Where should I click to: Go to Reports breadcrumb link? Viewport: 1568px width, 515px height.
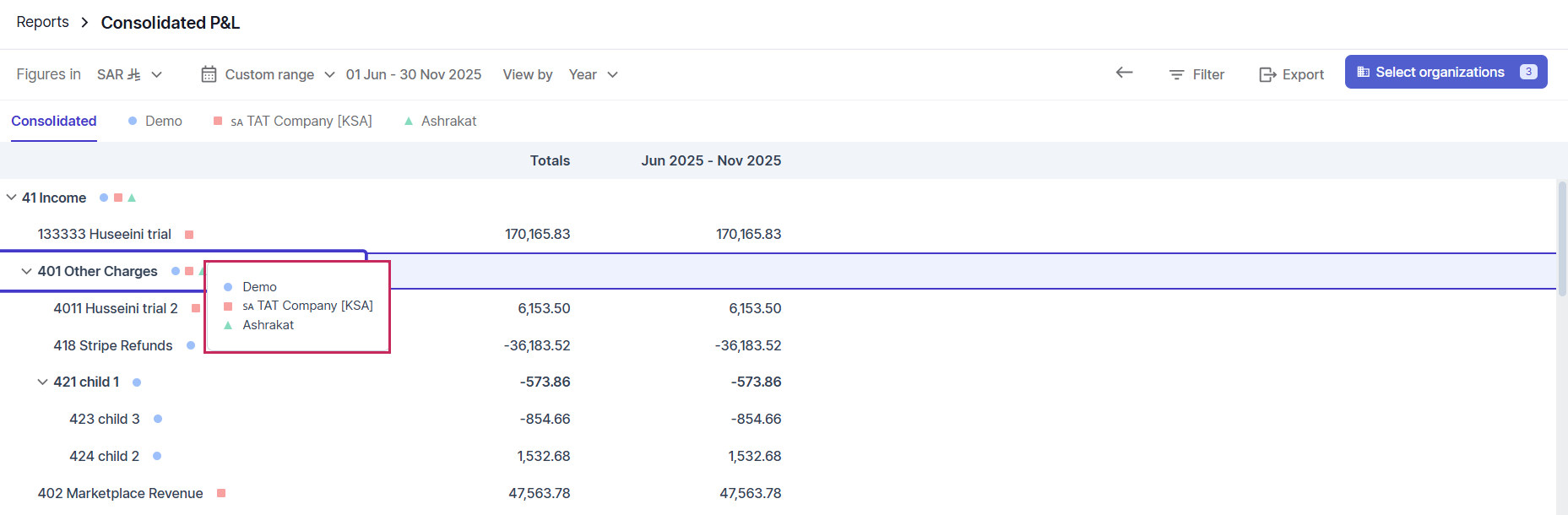[43, 22]
